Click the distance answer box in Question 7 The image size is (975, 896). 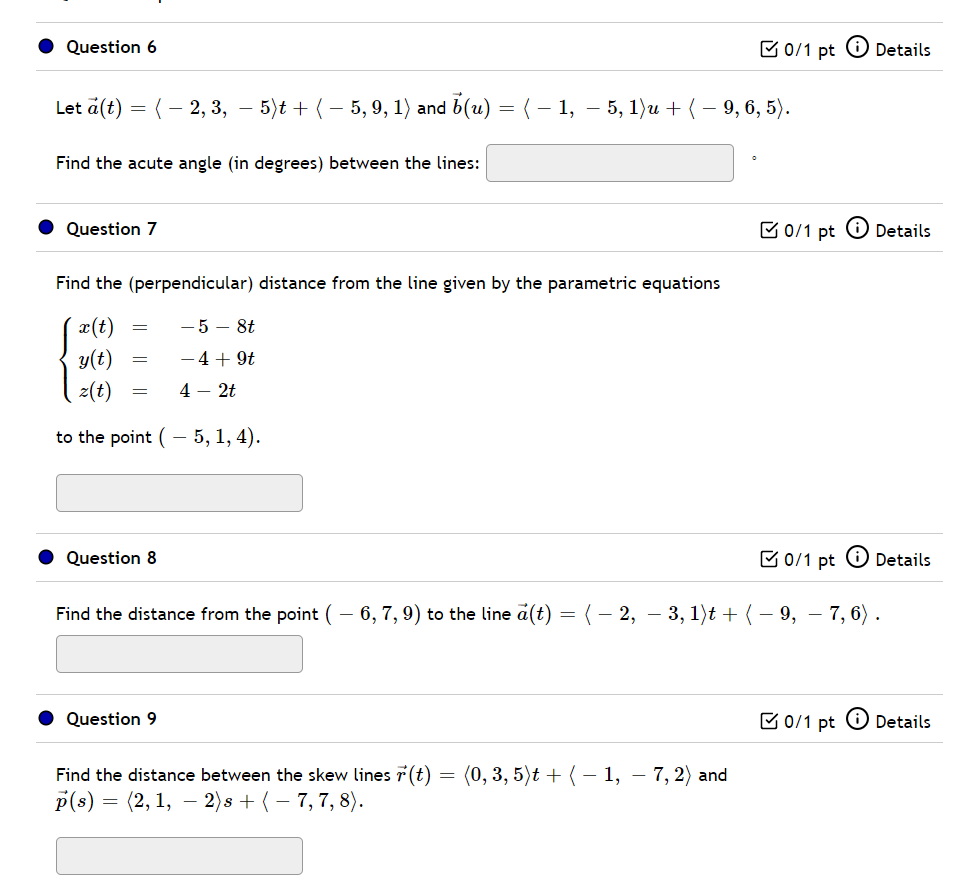coord(179,492)
